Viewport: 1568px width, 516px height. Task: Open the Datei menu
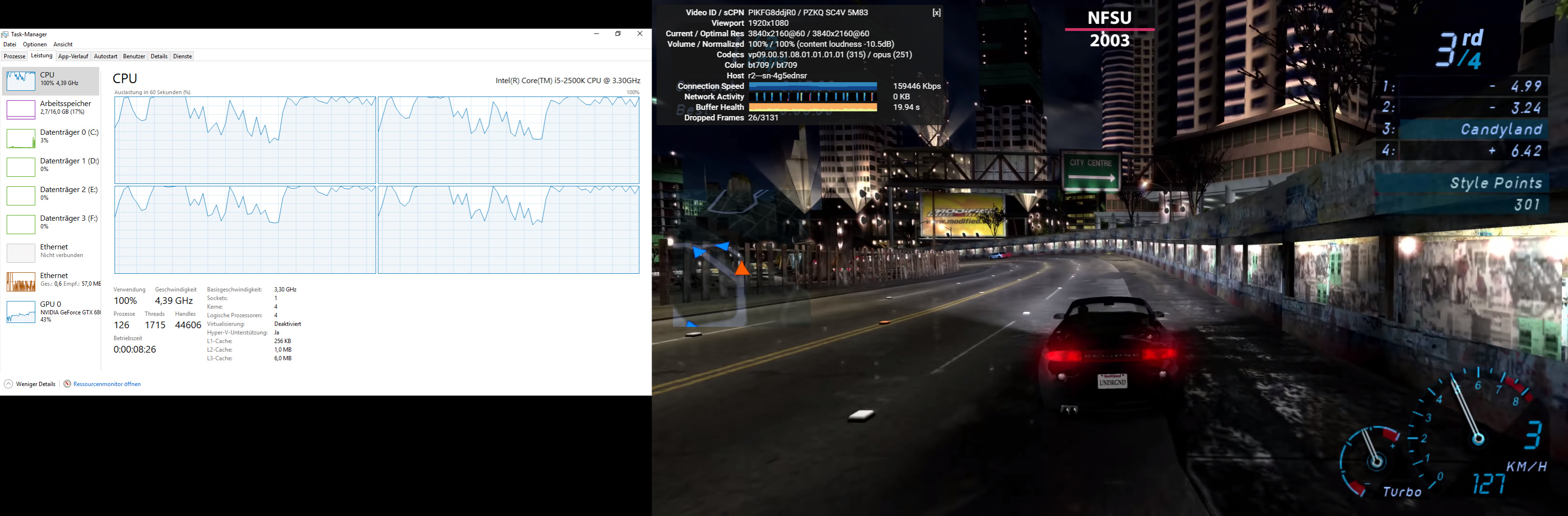(10, 44)
